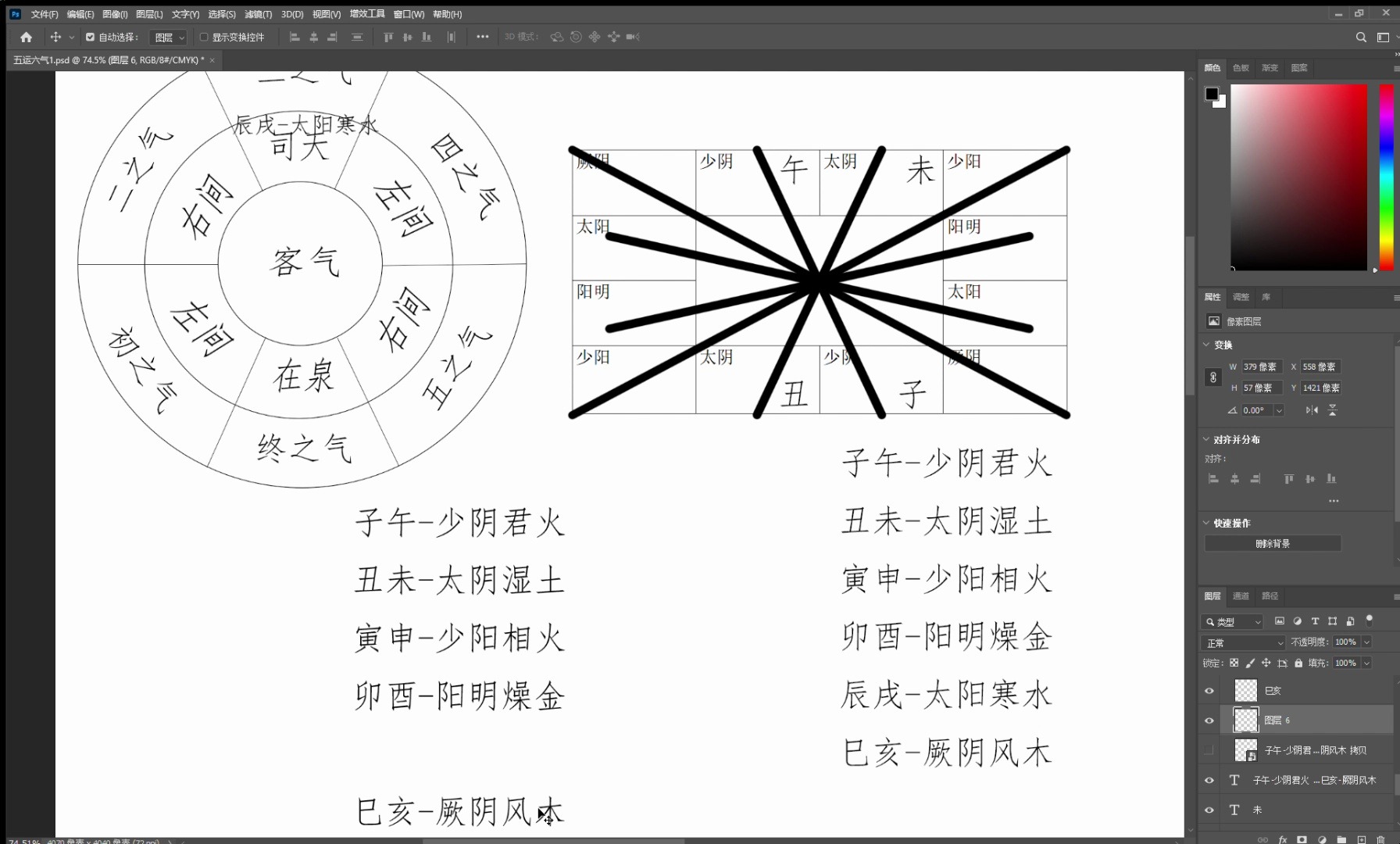Open the Move tool preset picker arrow
The height and width of the screenshot is (844, 1400).
click(x=72, y=37)
